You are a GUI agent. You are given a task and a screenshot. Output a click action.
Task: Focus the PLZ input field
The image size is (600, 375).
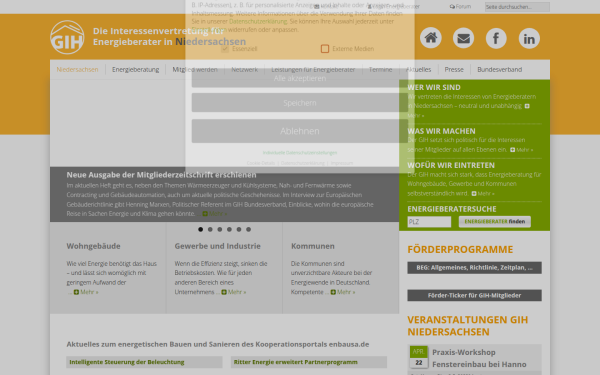coord(429,222)
